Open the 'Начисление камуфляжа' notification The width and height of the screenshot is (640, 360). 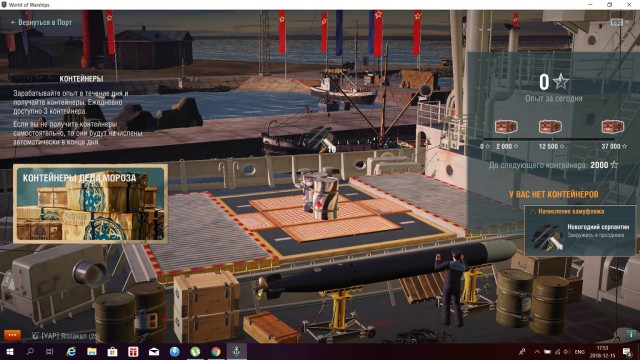tap(580, 231)
